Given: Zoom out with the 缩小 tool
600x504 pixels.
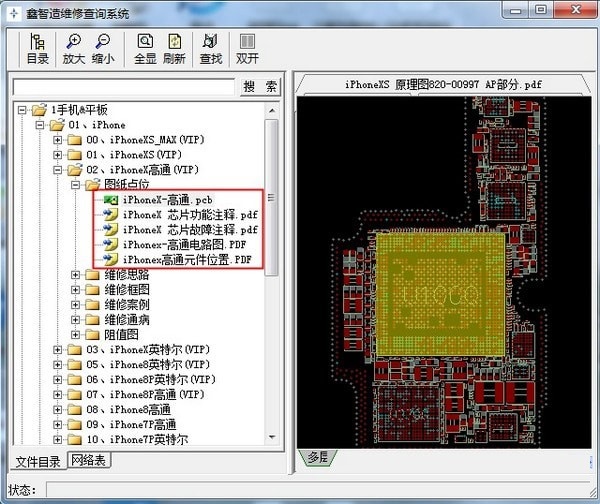Looking at the screenshot, I should pos(103,49).
